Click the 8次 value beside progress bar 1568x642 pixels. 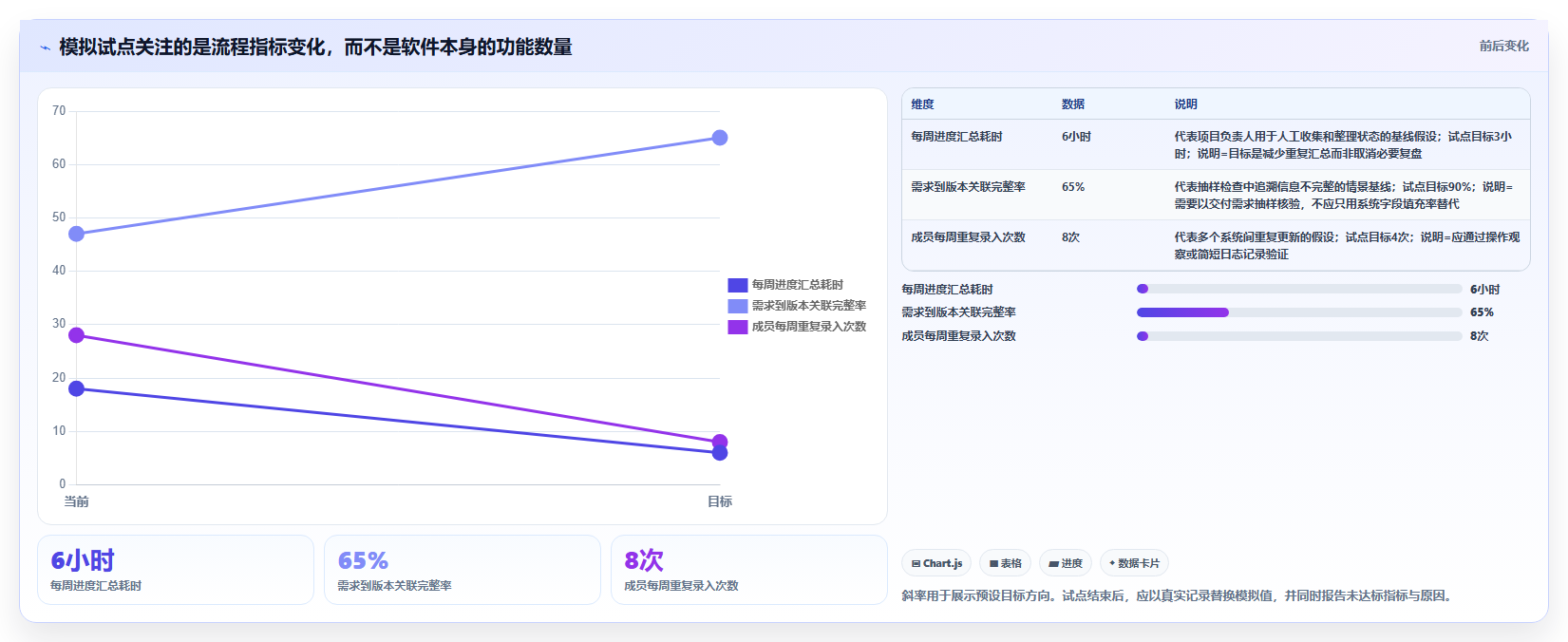[x=1479, y=336]
